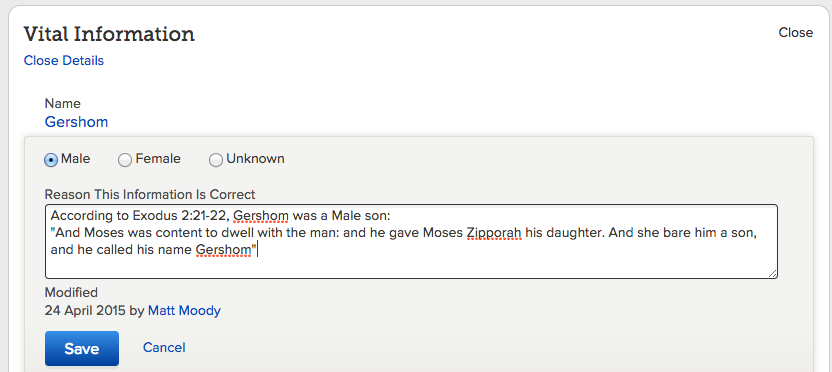Screen dimensions: 832x372
Task: Open the Gershom name link
Action: pyautogui.click(x=76, y=122)
